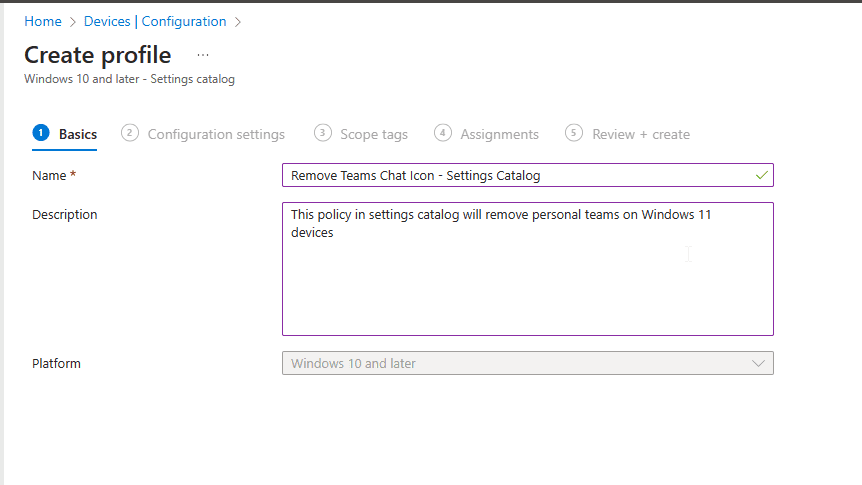Click the step 2 circle icon
This screenshot has width=862, height=485.
[130, 133]
